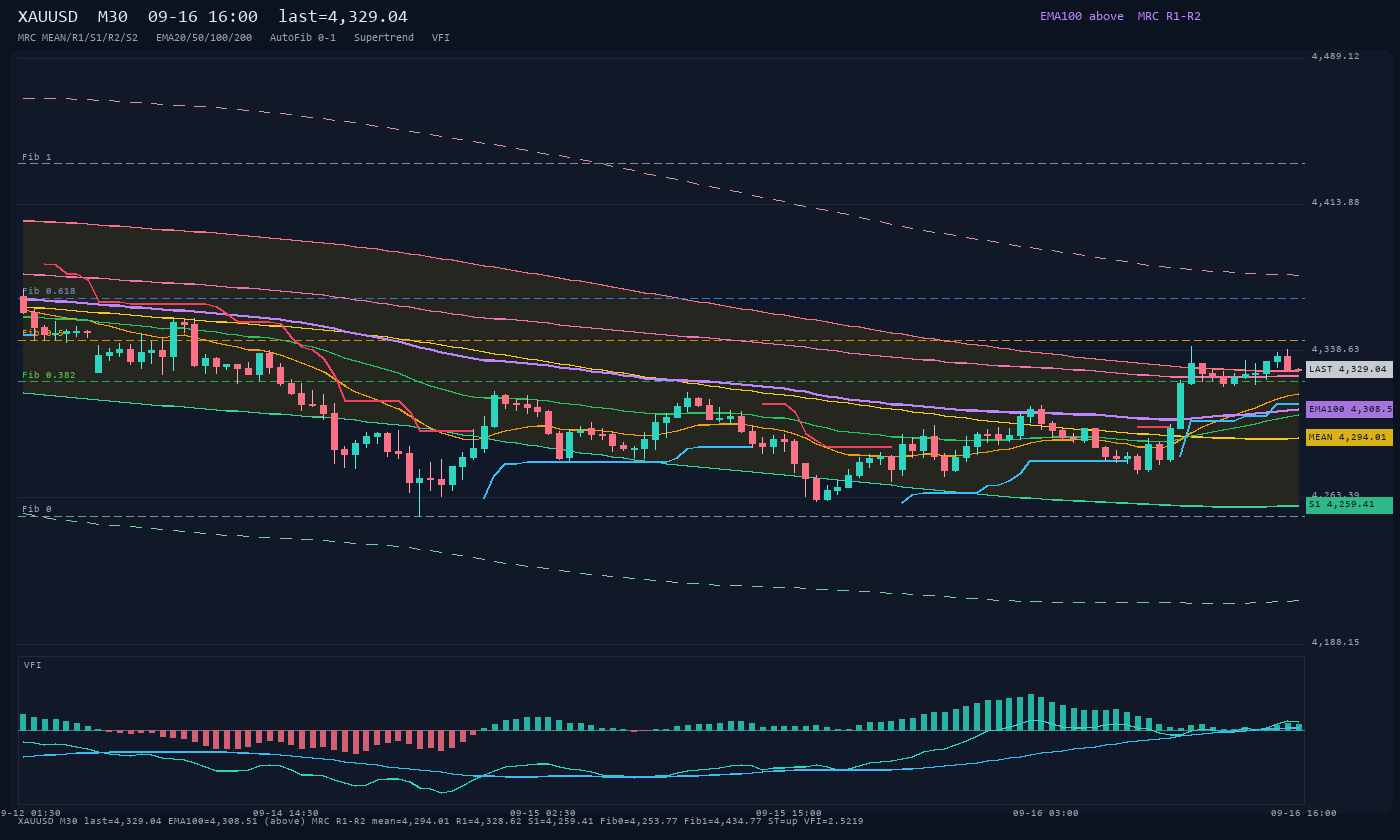Image resolution: width=1400 pixels, height=840 pixels.
Task: Click the VFI label in the lower panel
Action: point(33,665)
